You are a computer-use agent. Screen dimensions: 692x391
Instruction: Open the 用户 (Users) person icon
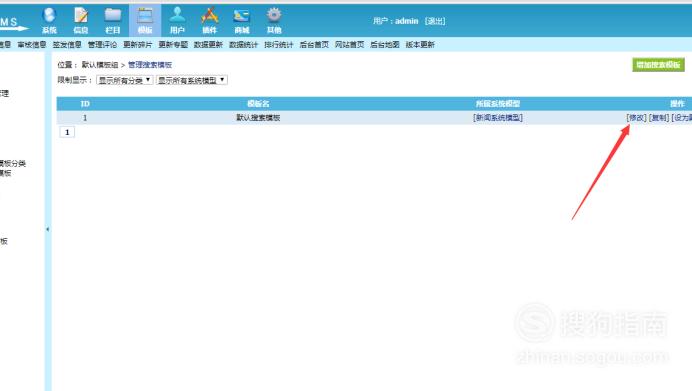(x=177, y=20)
